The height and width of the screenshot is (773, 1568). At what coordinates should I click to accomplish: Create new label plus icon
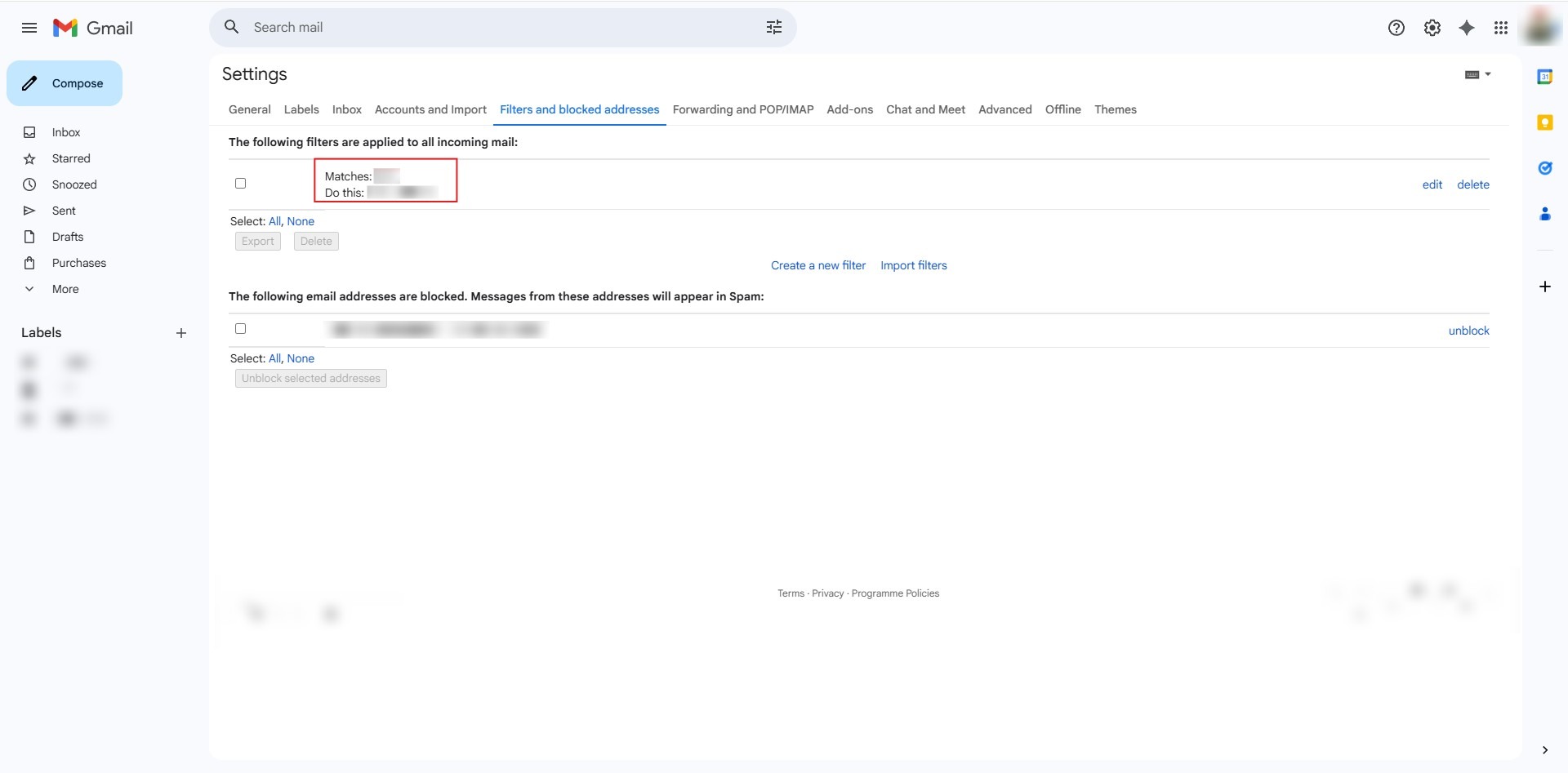point(181,333)
